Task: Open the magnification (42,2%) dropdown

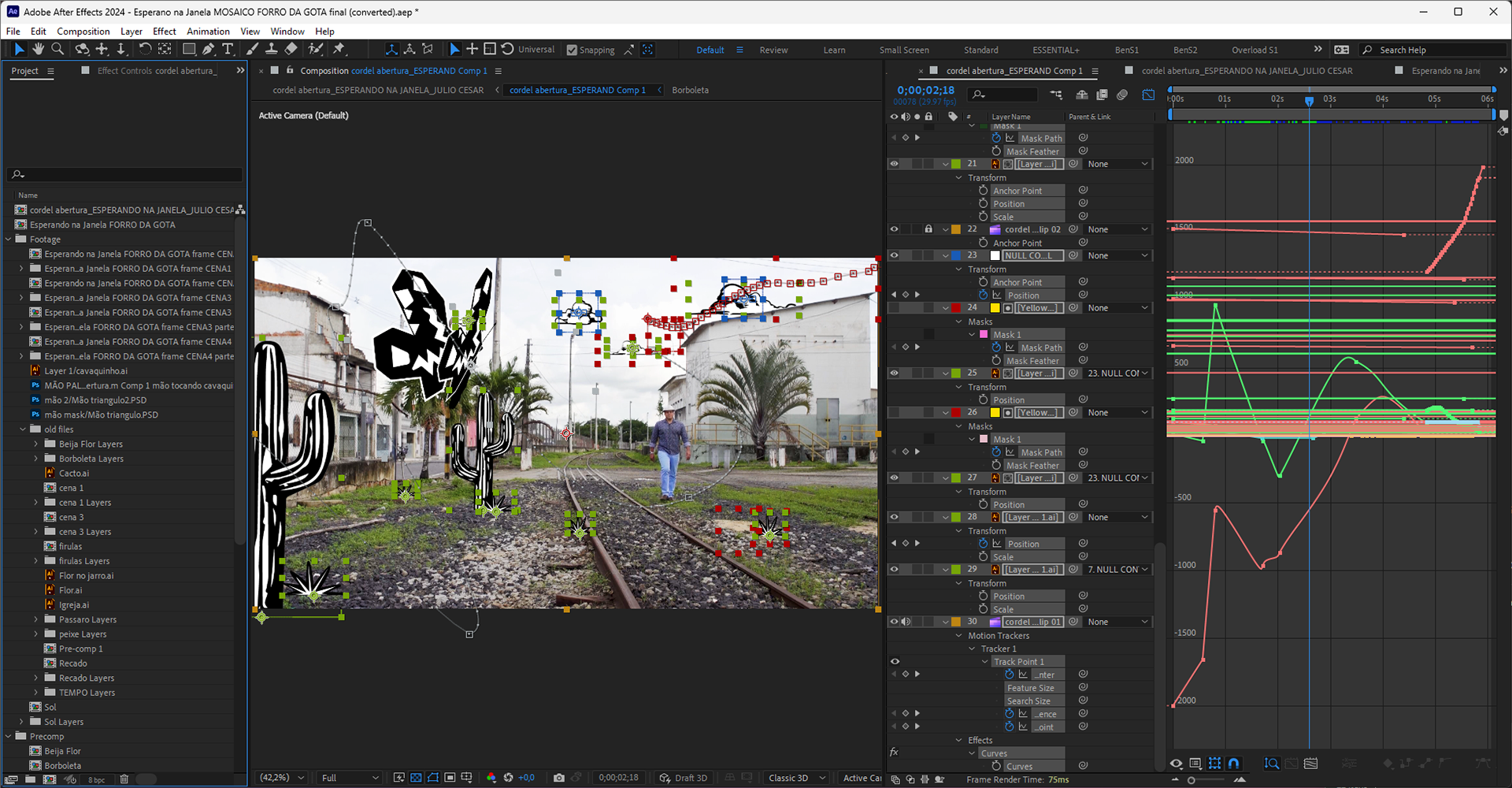Action: 282,778
